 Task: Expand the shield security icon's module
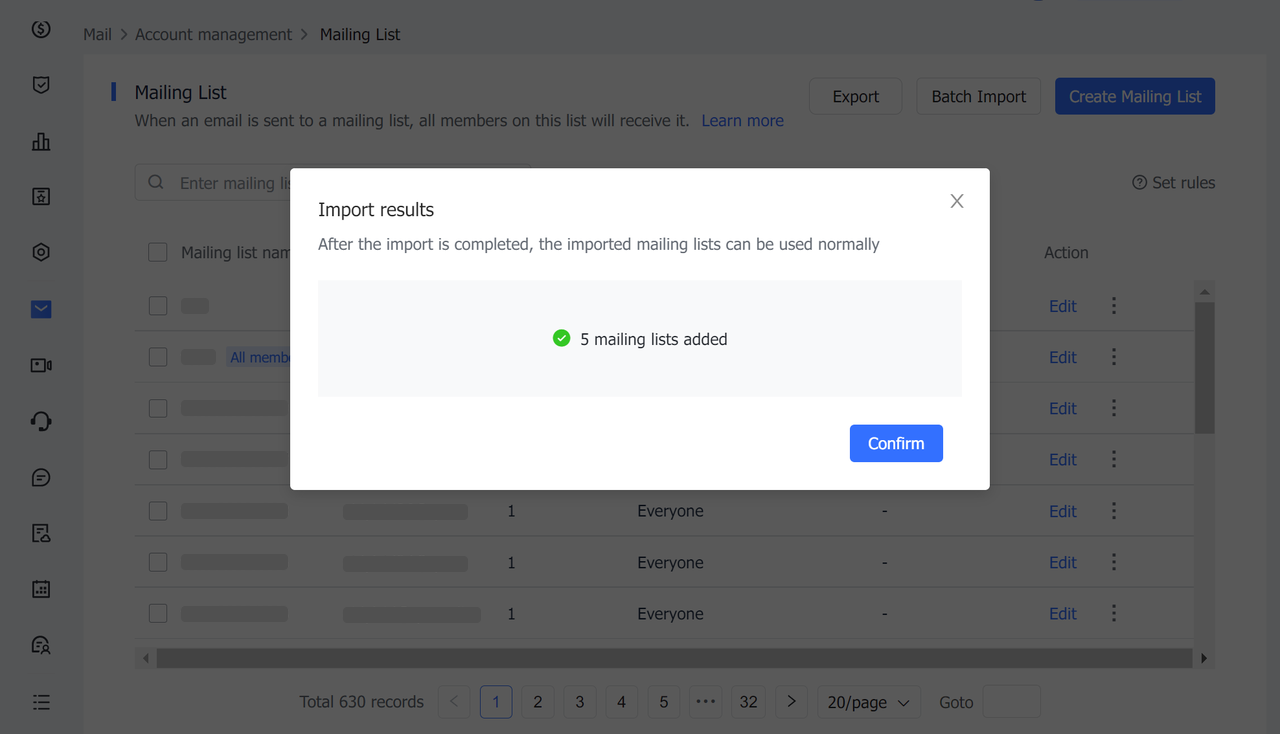tap(40, 85)
